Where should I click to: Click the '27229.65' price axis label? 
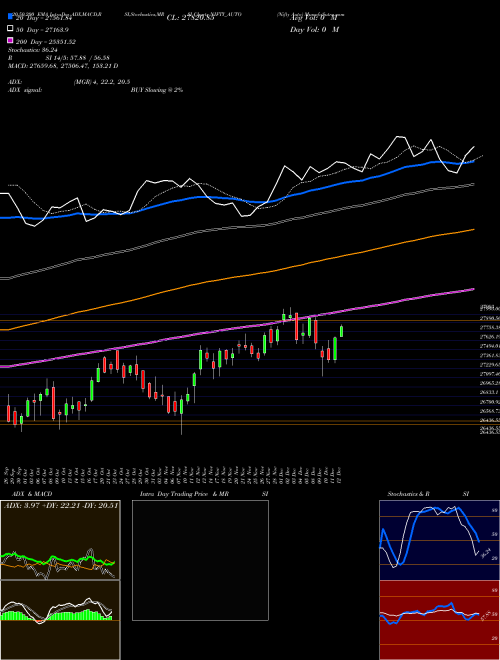point(489,365)
